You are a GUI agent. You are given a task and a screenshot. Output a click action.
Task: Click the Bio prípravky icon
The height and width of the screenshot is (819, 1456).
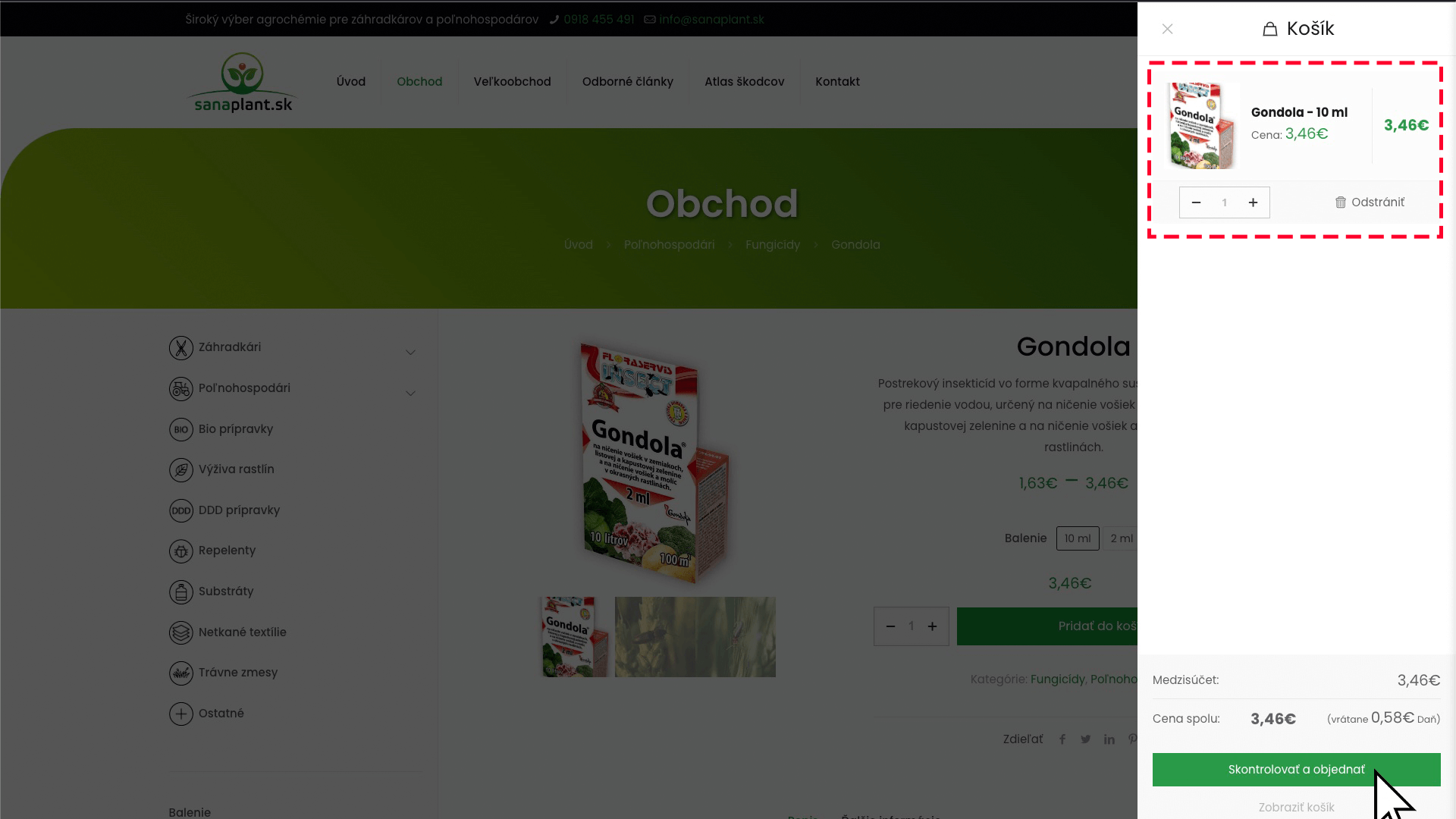(x=181, y=429)
